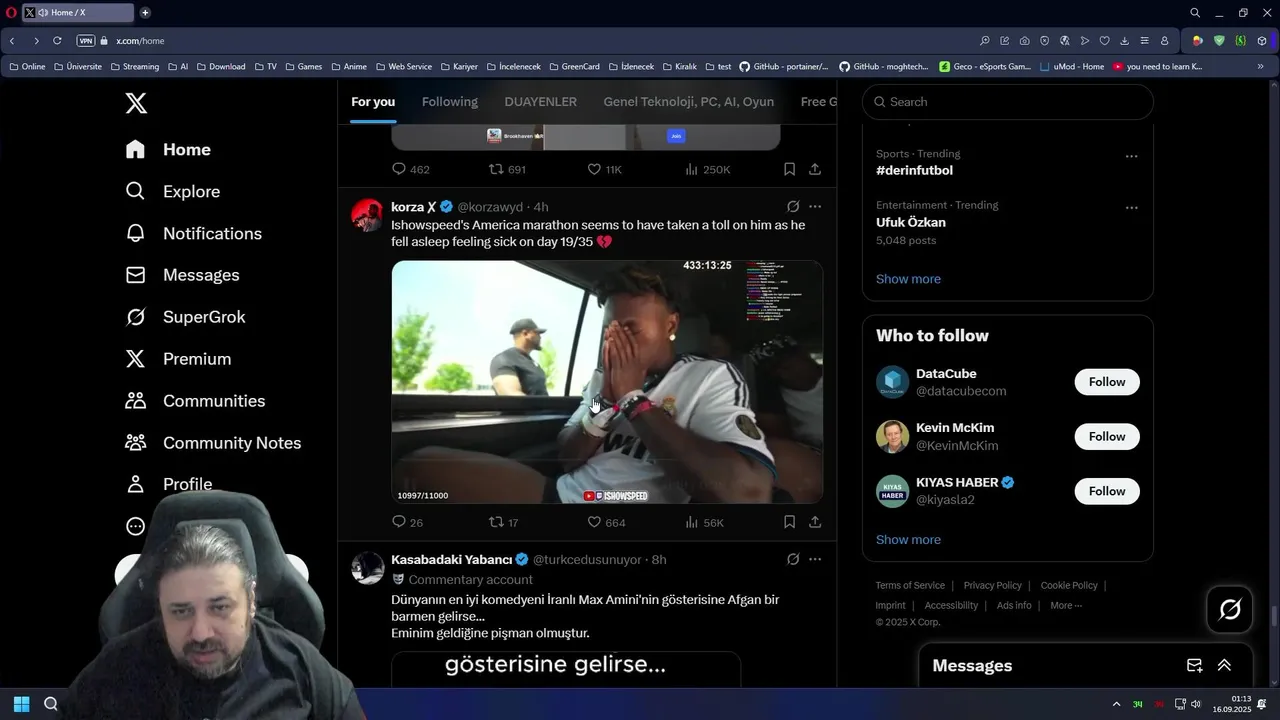Open the #derinfutbol trend

(x=915, y=171)
